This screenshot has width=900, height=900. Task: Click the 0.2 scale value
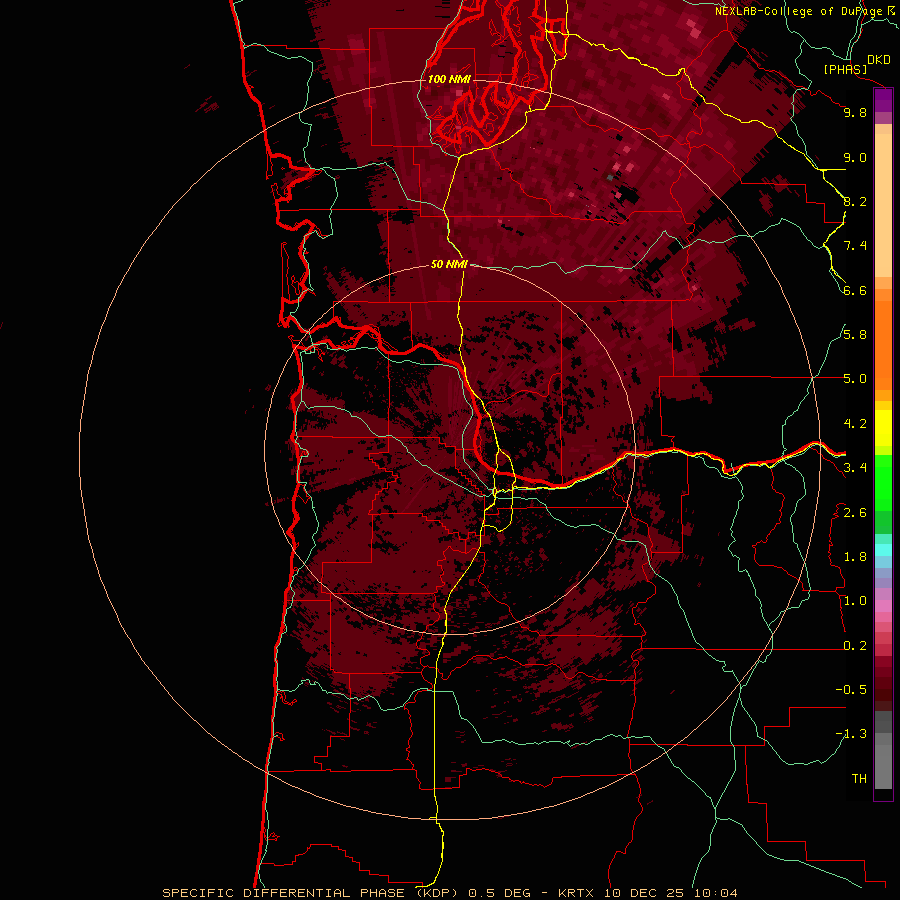point(855,646)
